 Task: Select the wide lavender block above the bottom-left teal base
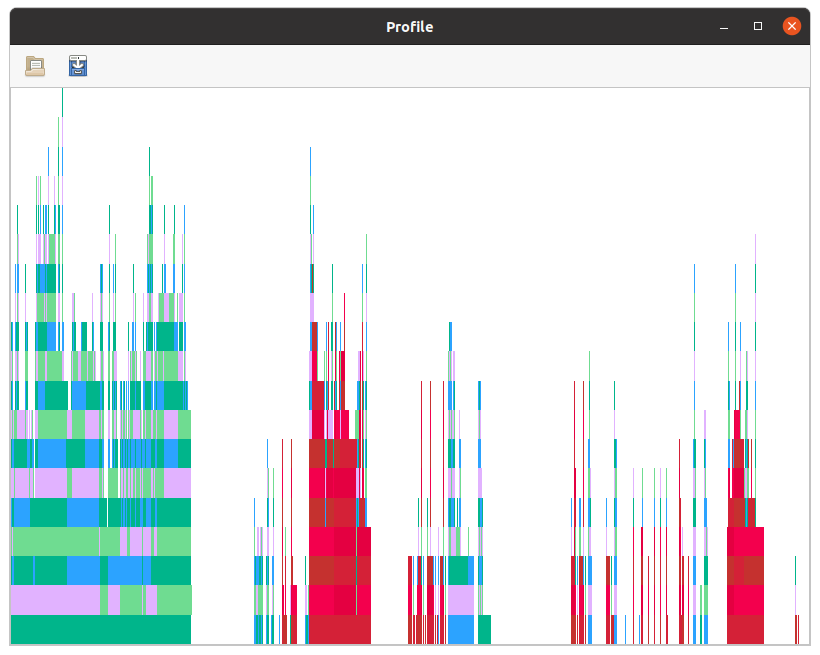(x=55, y=600)
